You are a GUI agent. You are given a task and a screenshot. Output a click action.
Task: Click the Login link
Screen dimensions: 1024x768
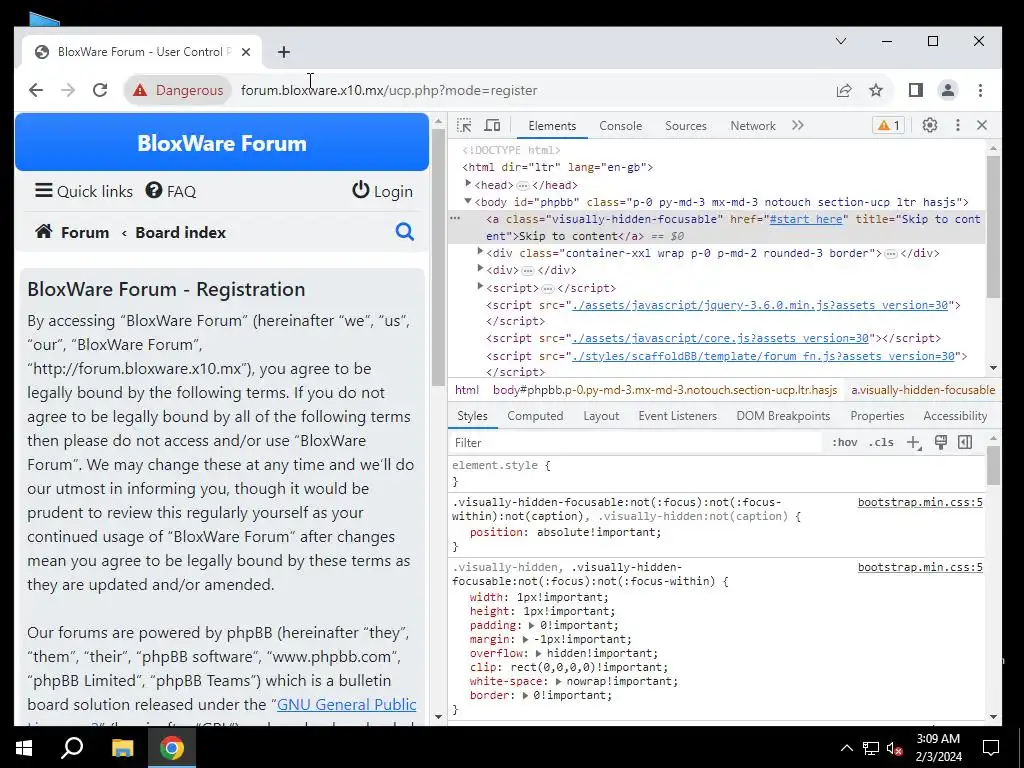point(383,191)
